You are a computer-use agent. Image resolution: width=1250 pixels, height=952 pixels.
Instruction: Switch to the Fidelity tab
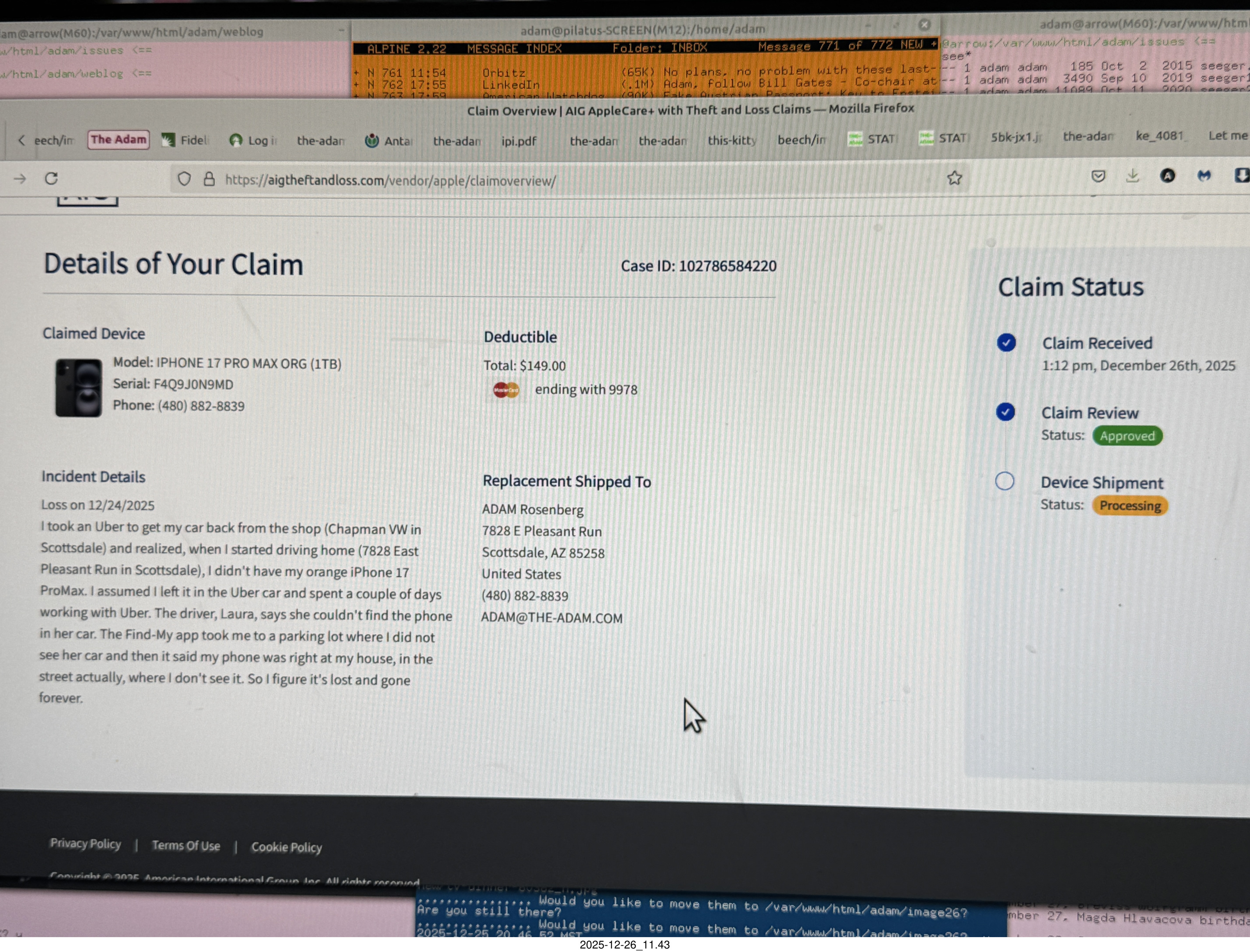click(x=186, y=140)
